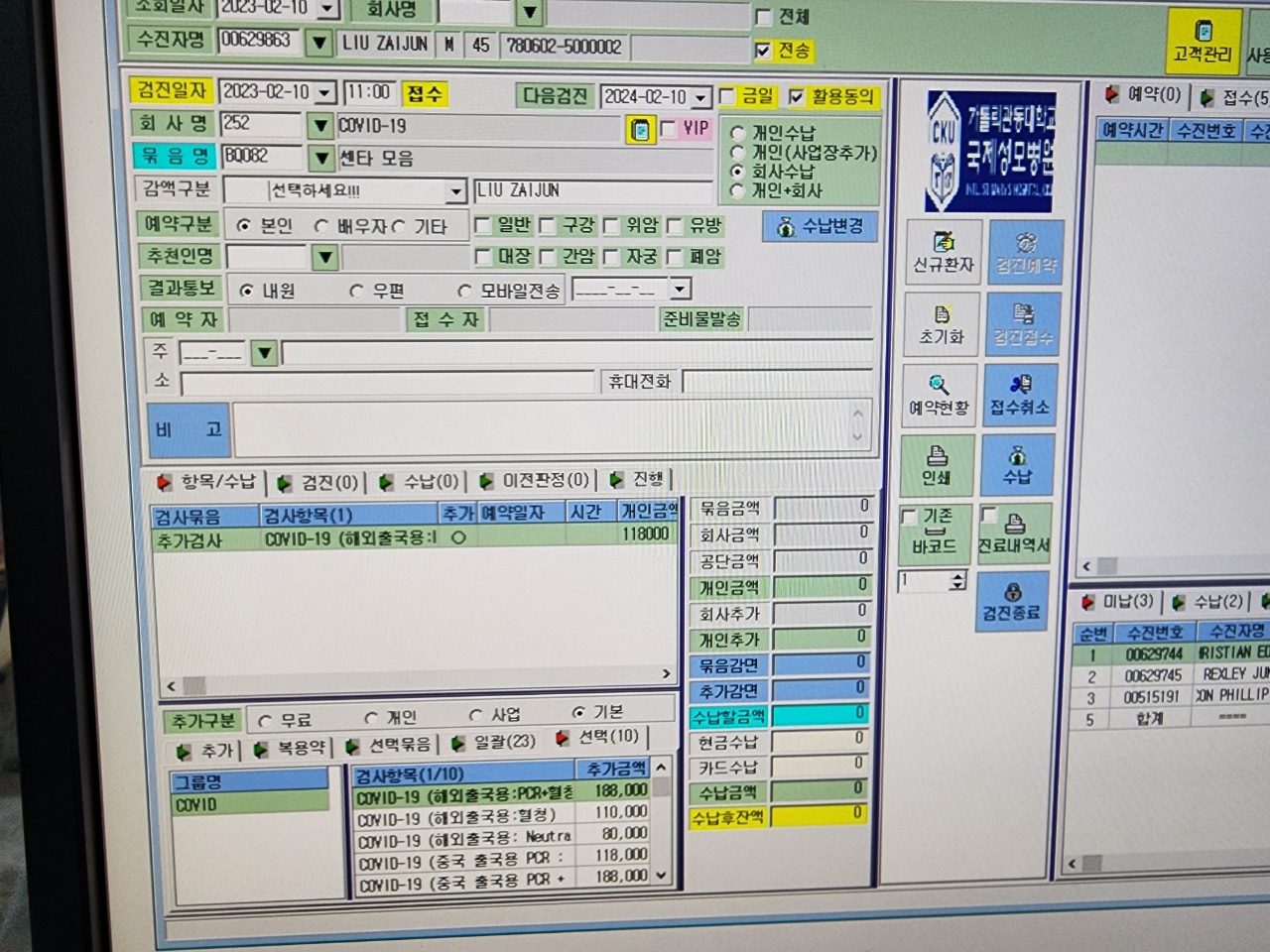Screen dimensions: 1270x952
Task: Click the 진료내역서 print button
Action: point(1014,533)
